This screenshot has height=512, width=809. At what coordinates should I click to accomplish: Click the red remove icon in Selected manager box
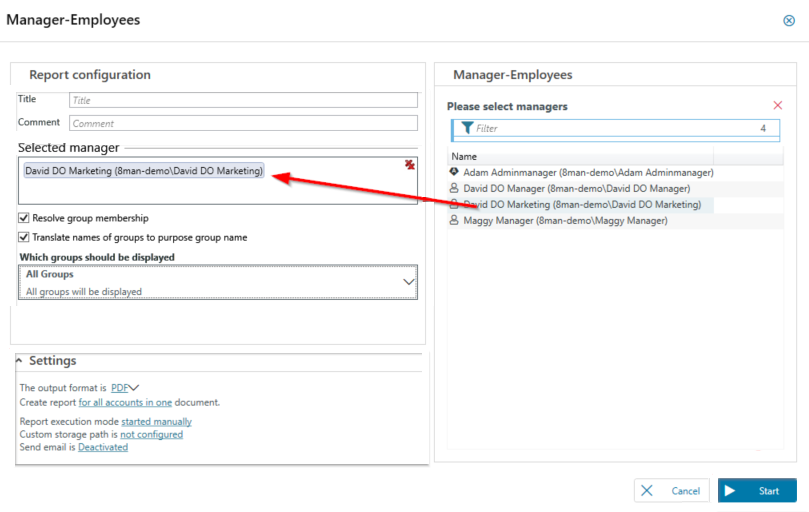click(410, 165)
